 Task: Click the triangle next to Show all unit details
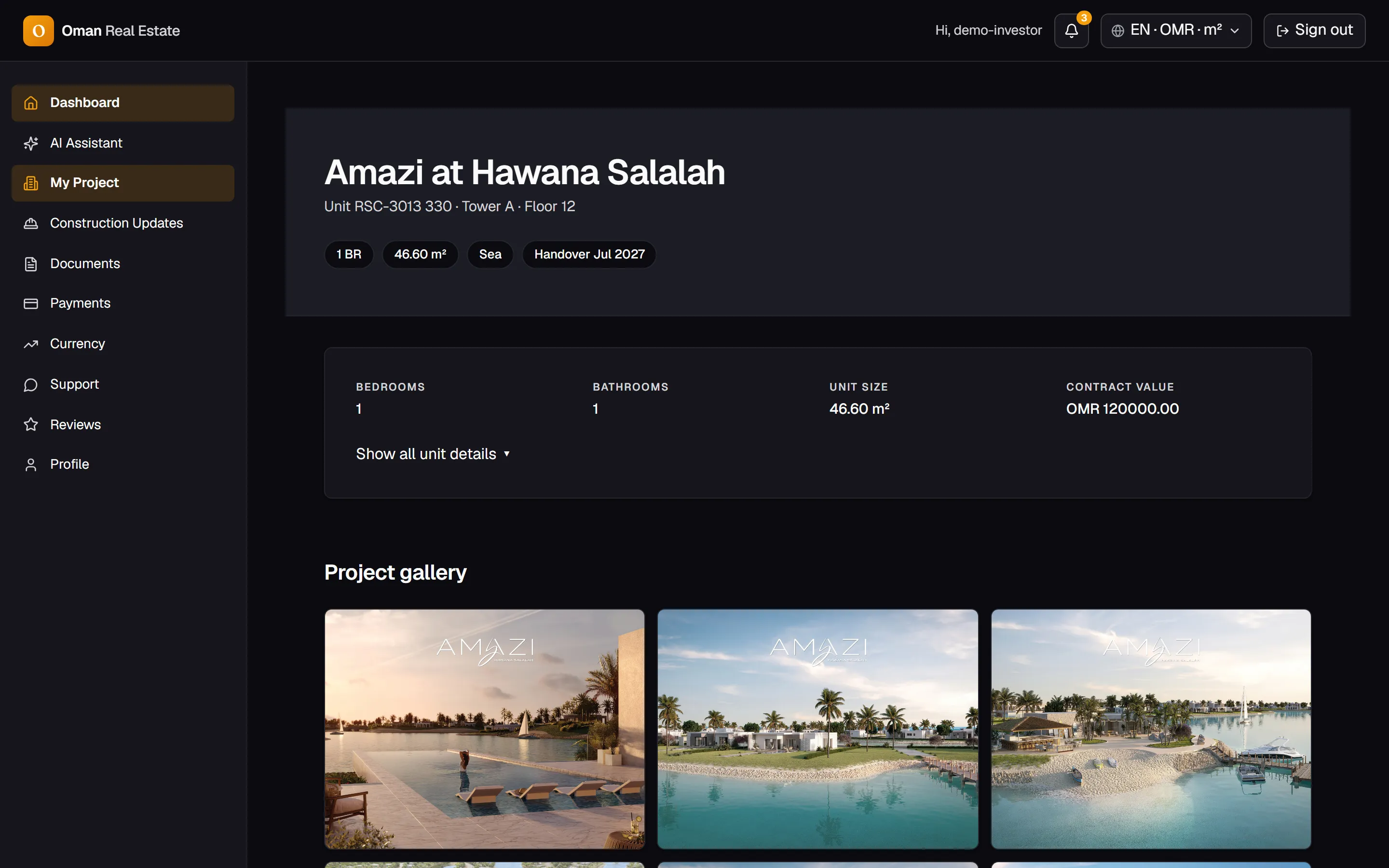(507, 454)
